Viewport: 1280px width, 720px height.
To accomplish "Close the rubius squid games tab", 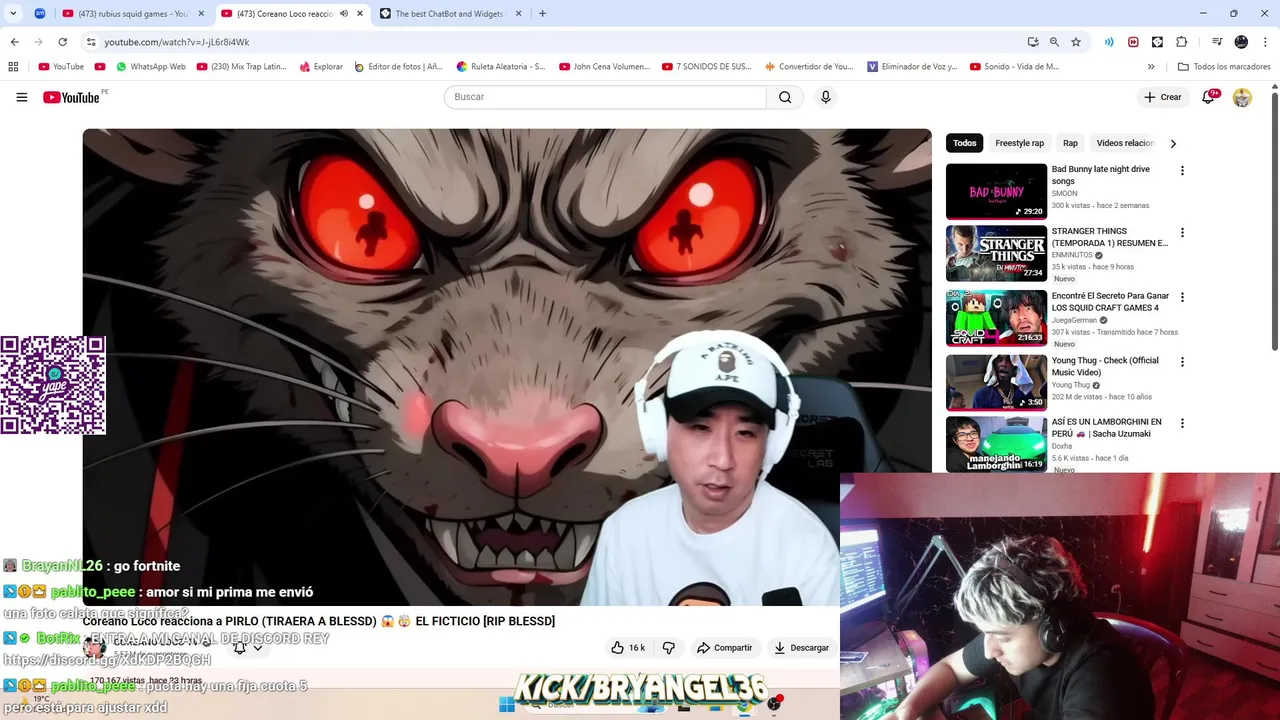I will pos(201,14).
